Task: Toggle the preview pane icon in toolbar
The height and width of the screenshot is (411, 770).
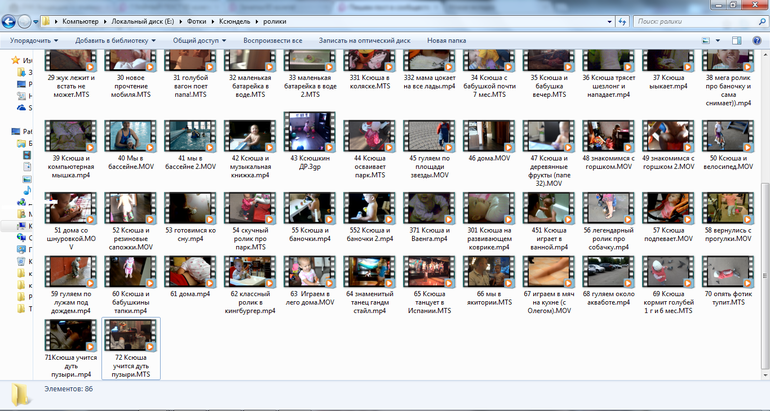Action: pos(738,40)
